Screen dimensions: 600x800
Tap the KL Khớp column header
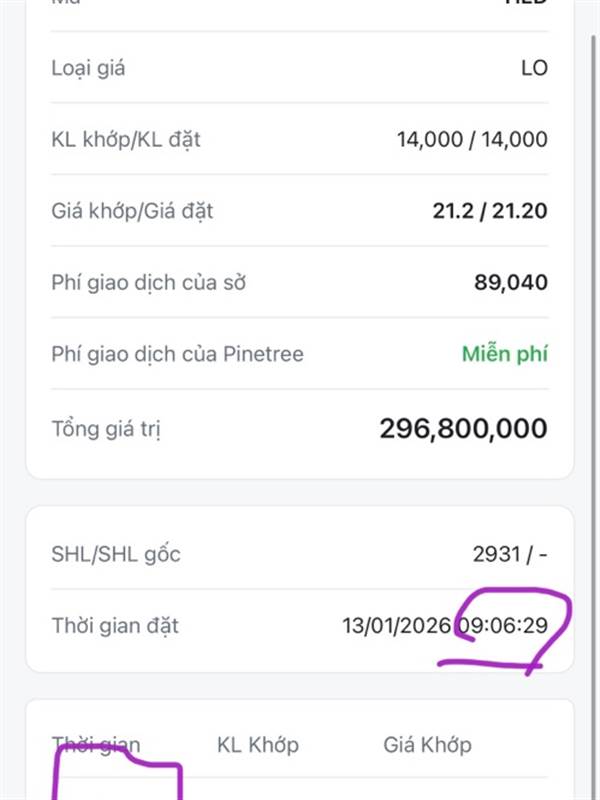[x=258, y=745]
